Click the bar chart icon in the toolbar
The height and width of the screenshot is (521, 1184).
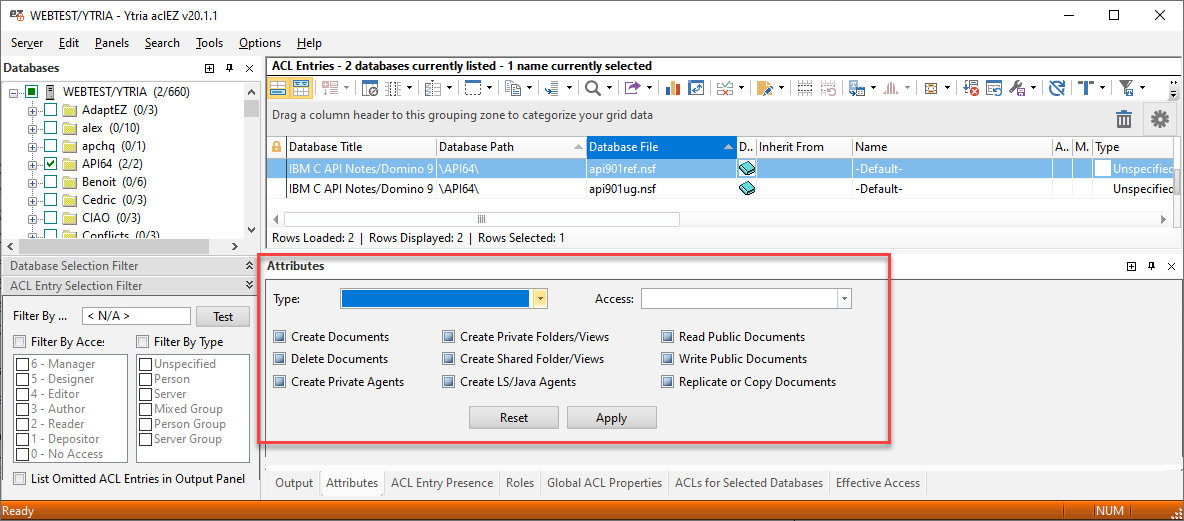(673, 88)
